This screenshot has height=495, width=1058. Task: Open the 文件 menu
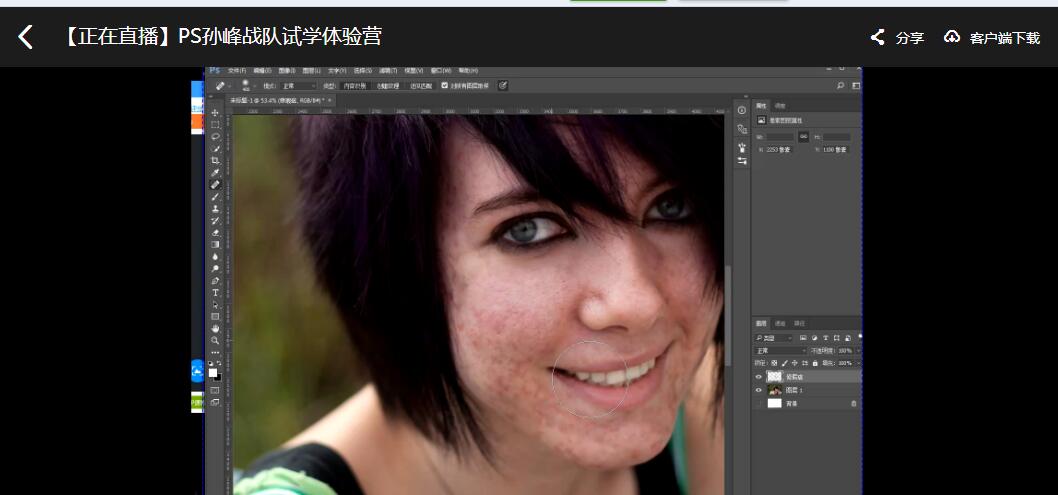coord(237,71)
